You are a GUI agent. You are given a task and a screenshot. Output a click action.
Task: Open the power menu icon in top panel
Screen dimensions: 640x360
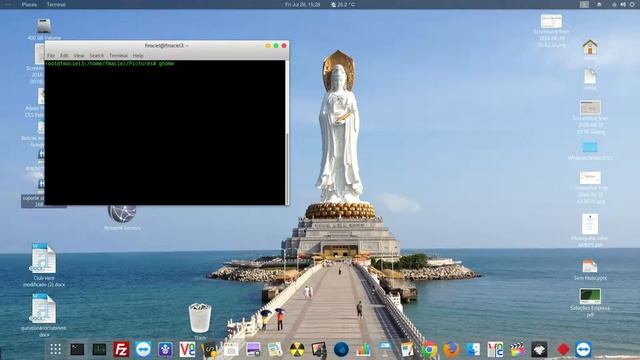632,4
